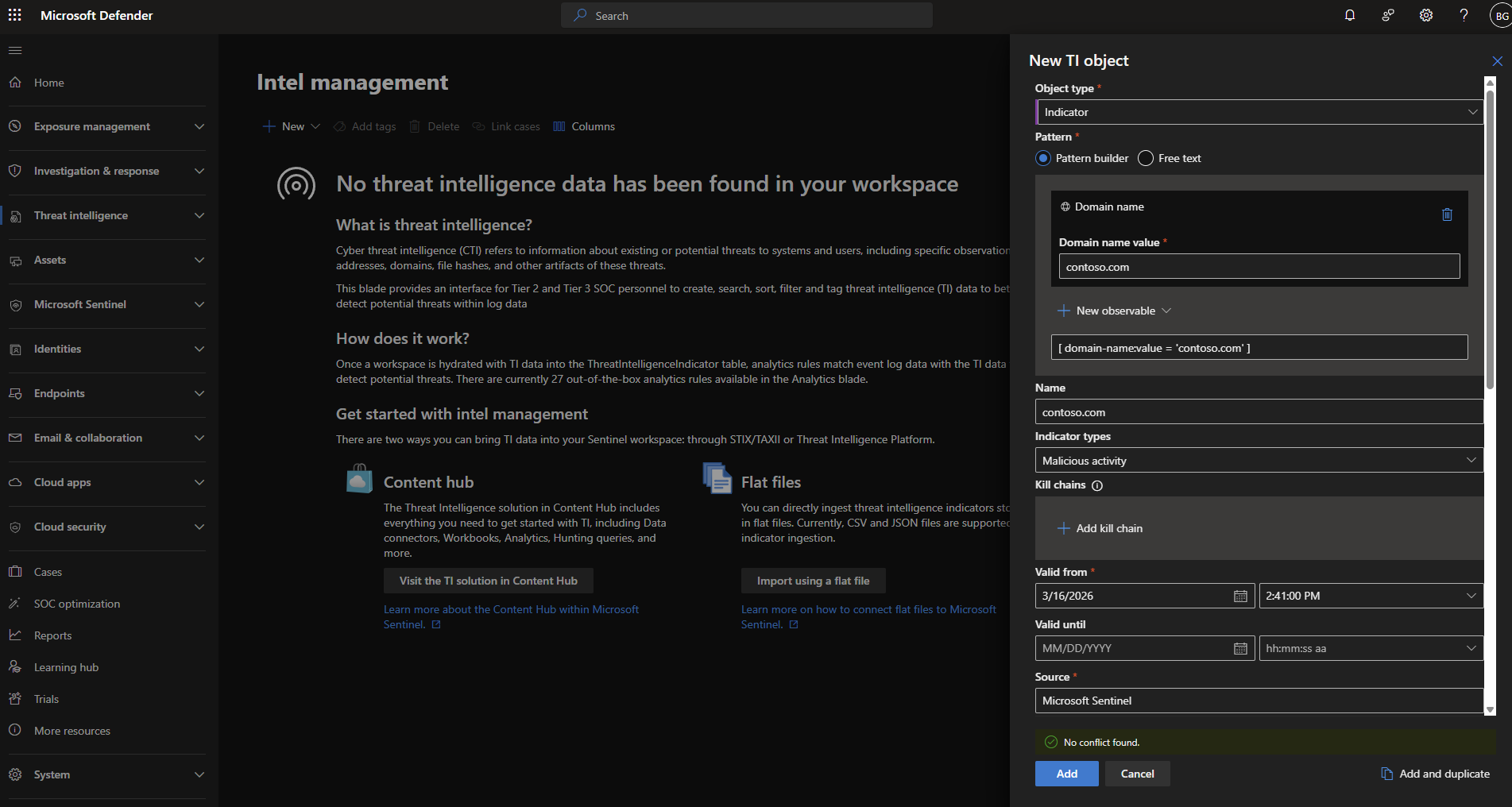Open the app launcher grid icon
1512x807 pixels.
(x=15, y=16)
